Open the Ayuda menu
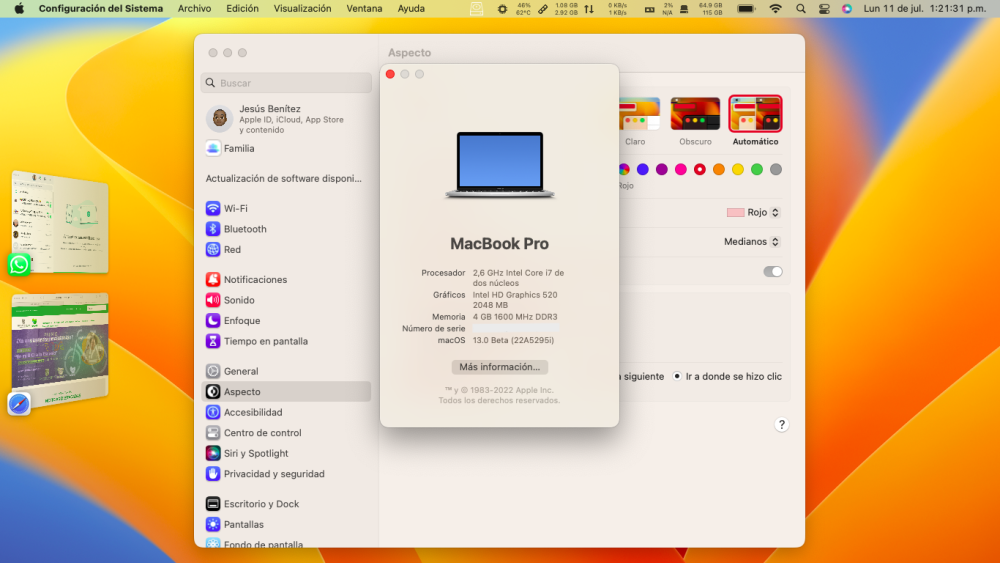The image size is (1000, 563). tap(411, 8)
